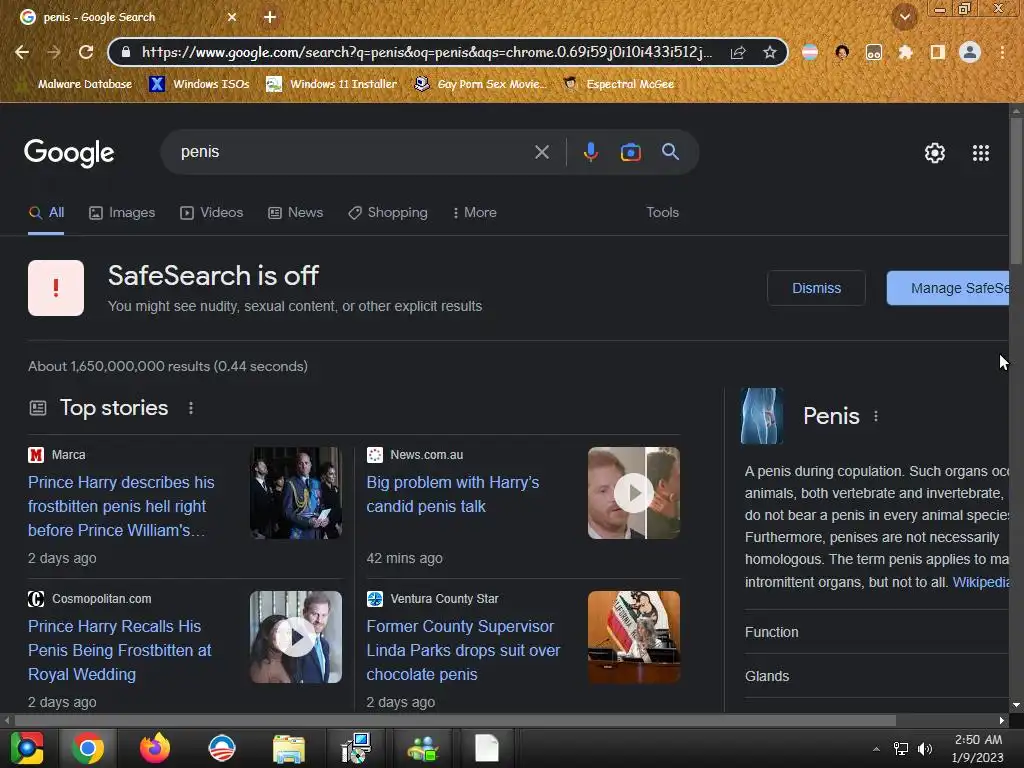Open File Explorer from the taskbar
The width and height of the screenshot is (1024, 768).
[x=289, y=748]
